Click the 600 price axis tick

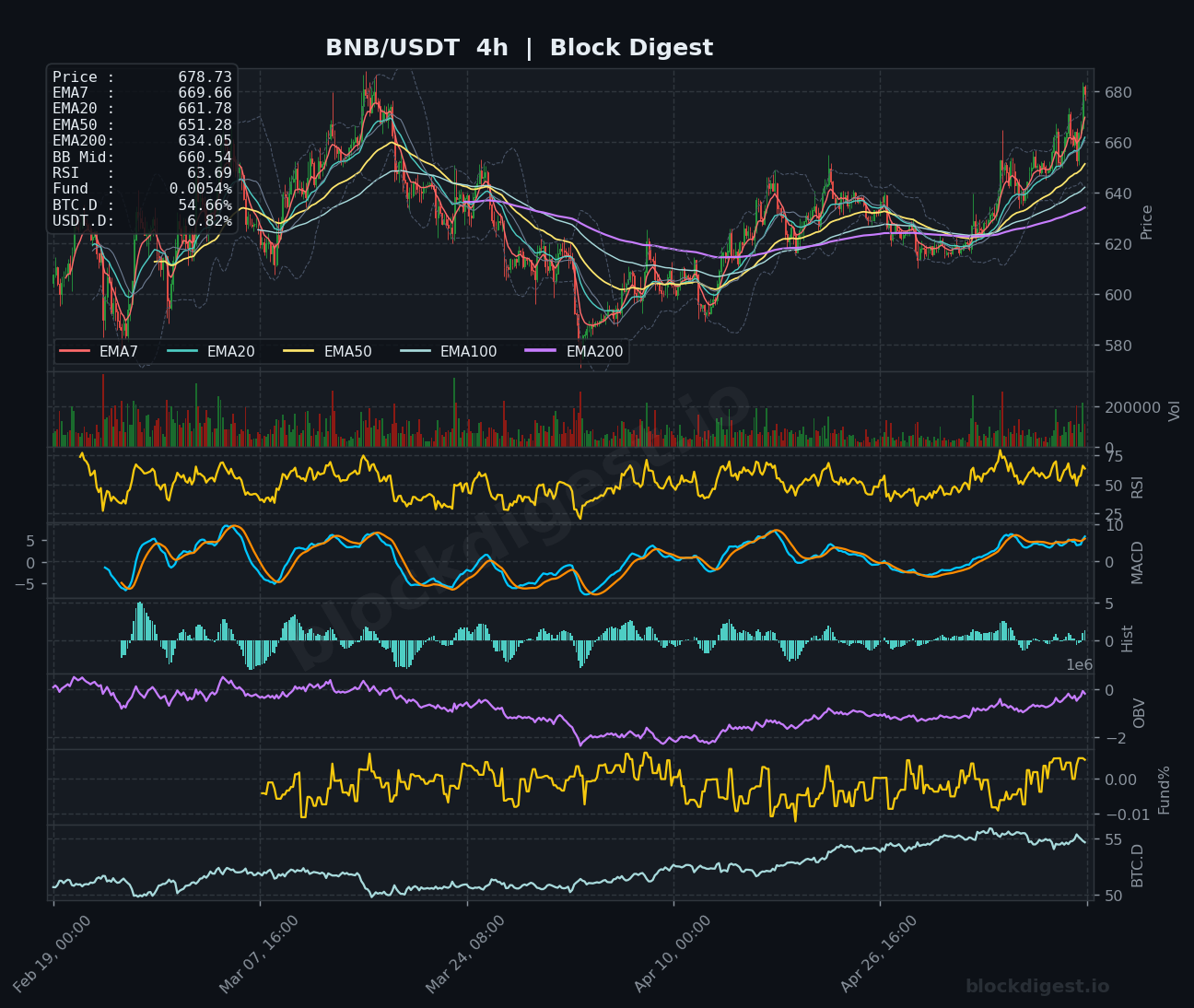point(1118,295)
